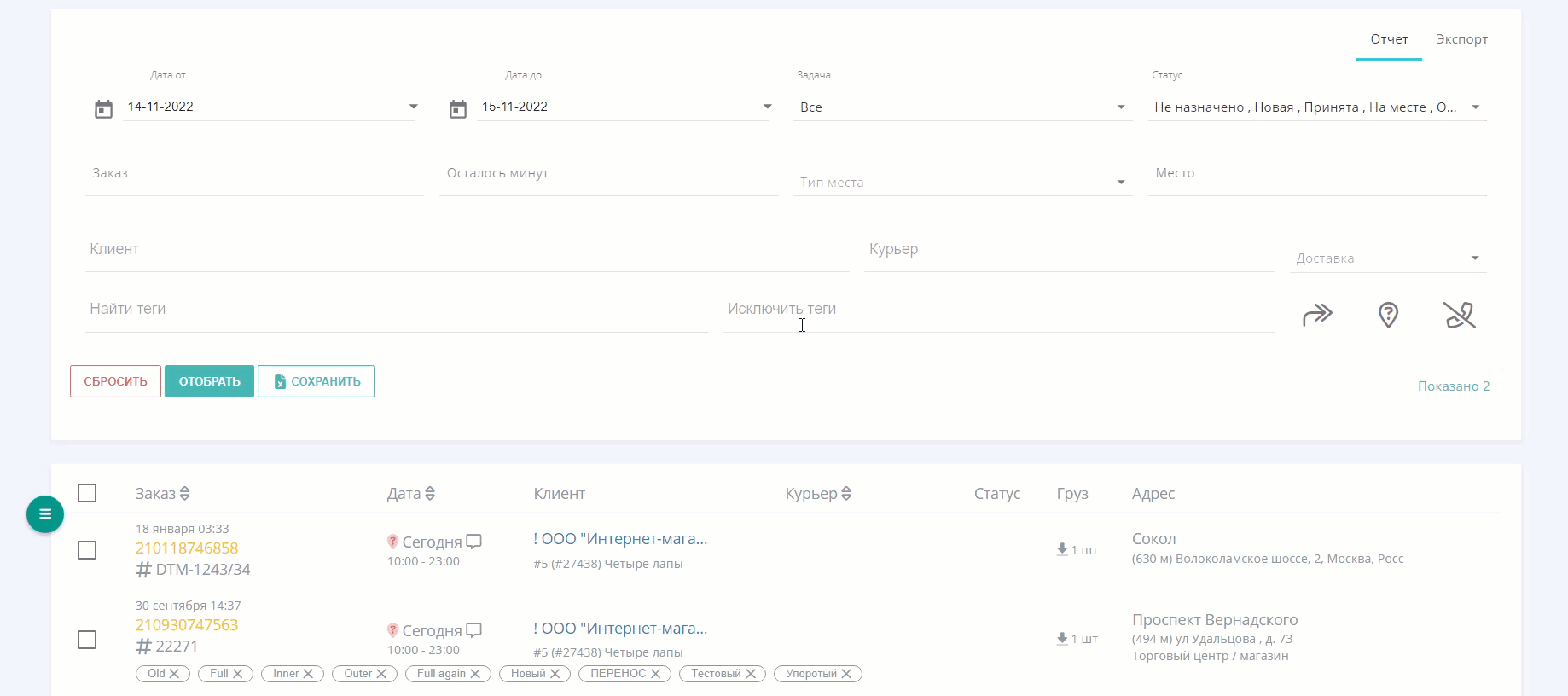Focus the Осталось минут input field
The width and height of the screenshot is (1568, 696).
(608, 173)
